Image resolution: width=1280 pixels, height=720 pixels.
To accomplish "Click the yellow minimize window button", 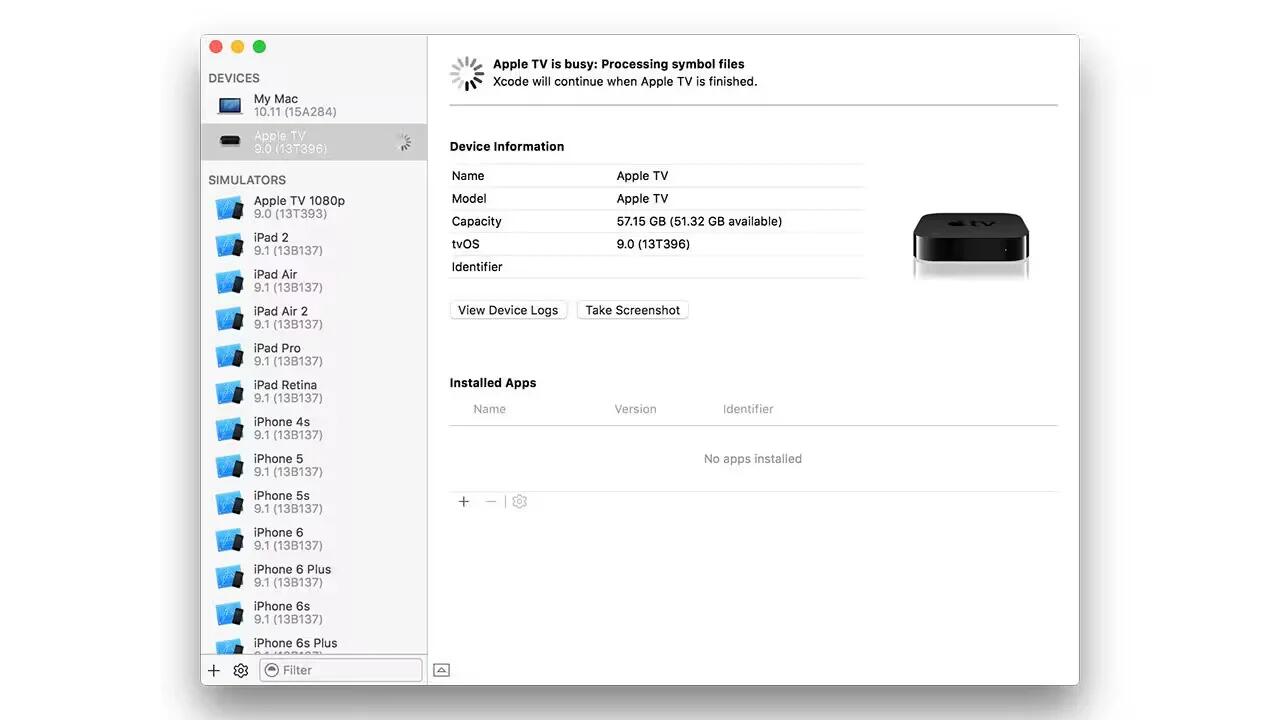I will (x=238, y=46).
